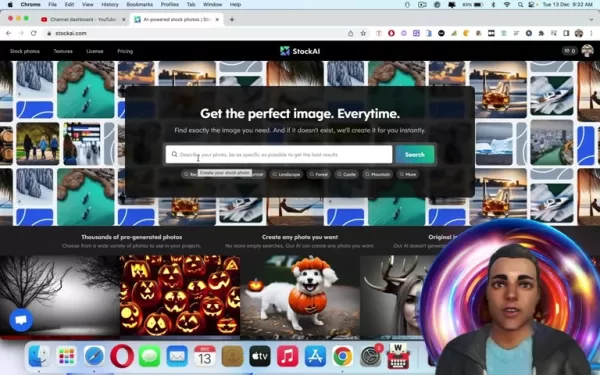Open the Extensions puzzle piece menu
Image resolution: width=600 pixels, height=375 pixels.
coord(541,33)
